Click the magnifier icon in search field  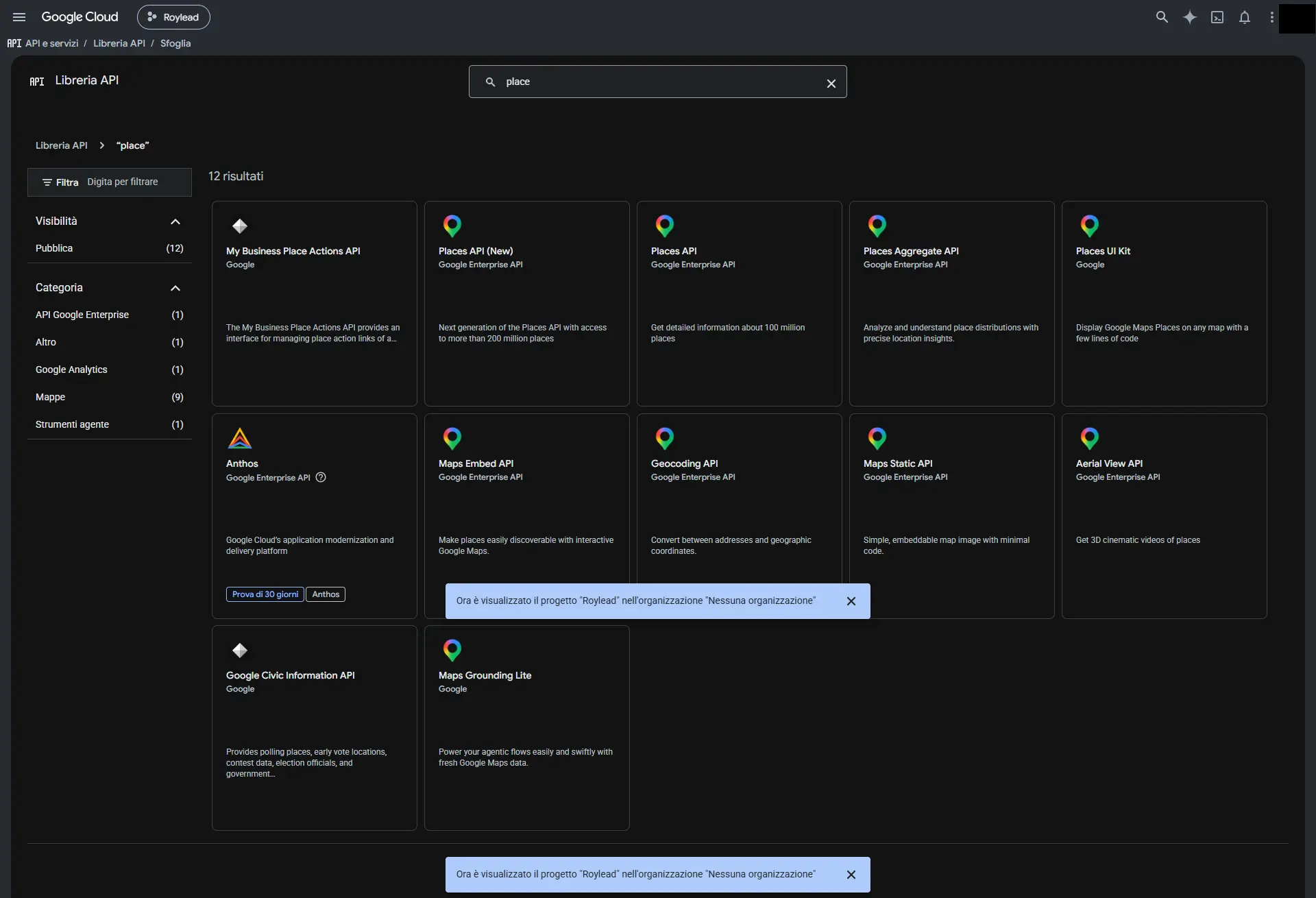coord(490,82)
